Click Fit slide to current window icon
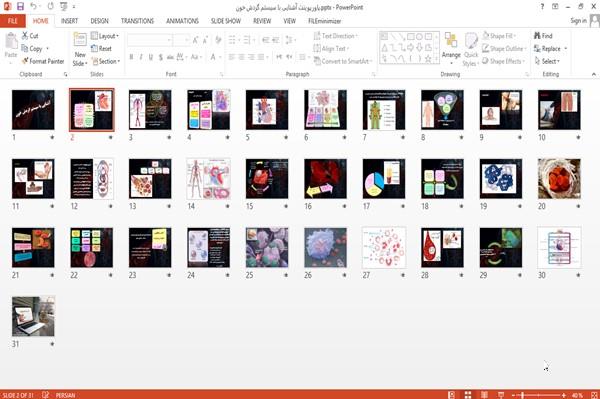 [594, 395]
